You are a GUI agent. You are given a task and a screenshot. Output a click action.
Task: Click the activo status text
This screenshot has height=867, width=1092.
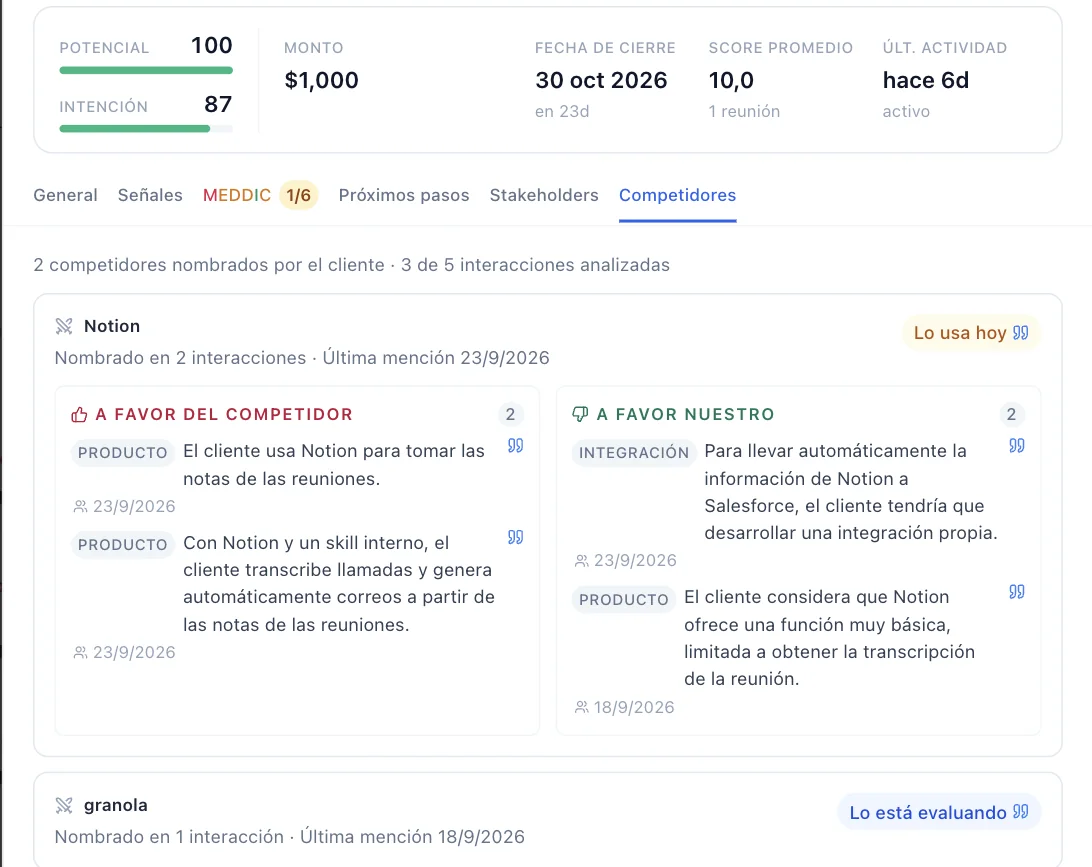[906, 111]
